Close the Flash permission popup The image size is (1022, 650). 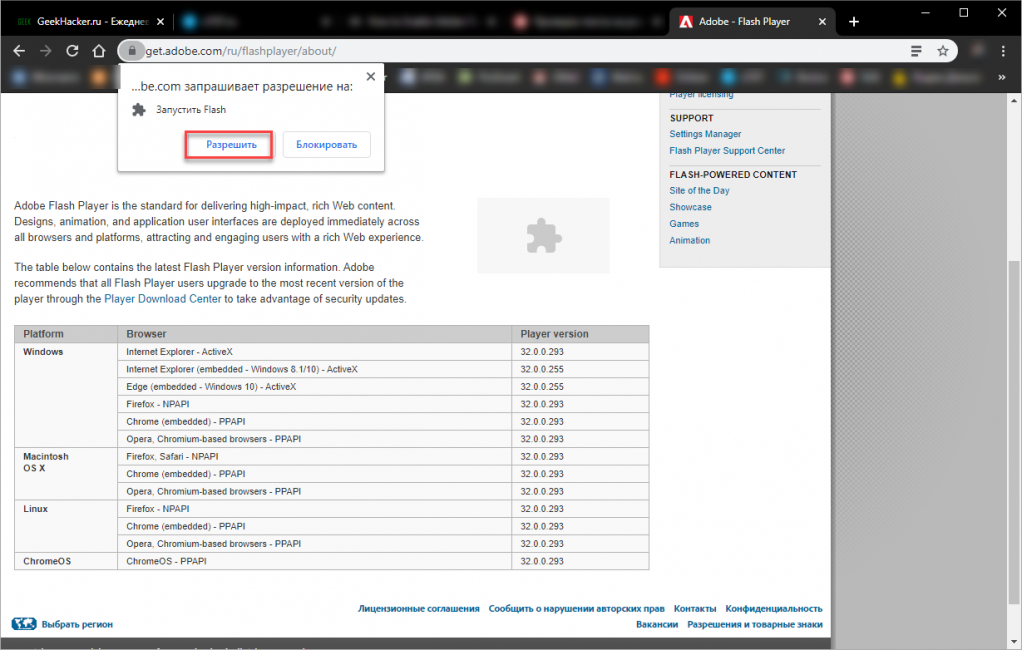[371, 76]
